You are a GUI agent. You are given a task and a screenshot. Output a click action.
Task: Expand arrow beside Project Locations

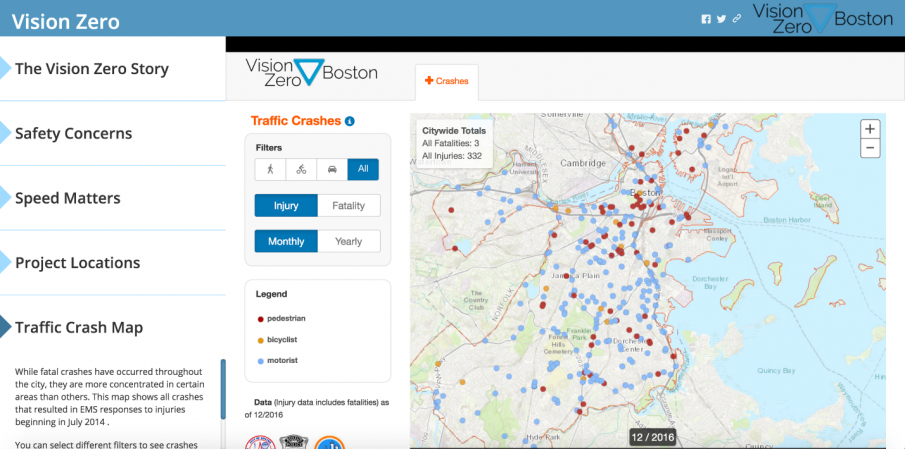tap(5, 263)
